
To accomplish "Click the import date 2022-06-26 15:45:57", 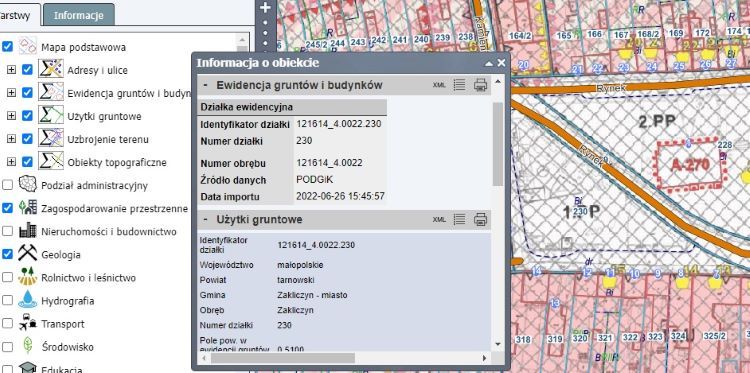I will (341, 196).
